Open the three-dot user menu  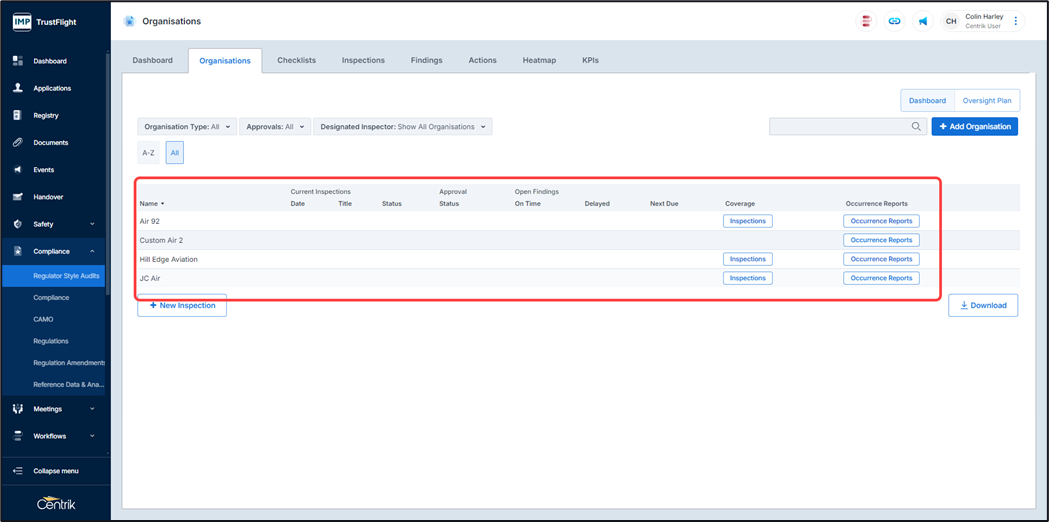[1016, 21]
